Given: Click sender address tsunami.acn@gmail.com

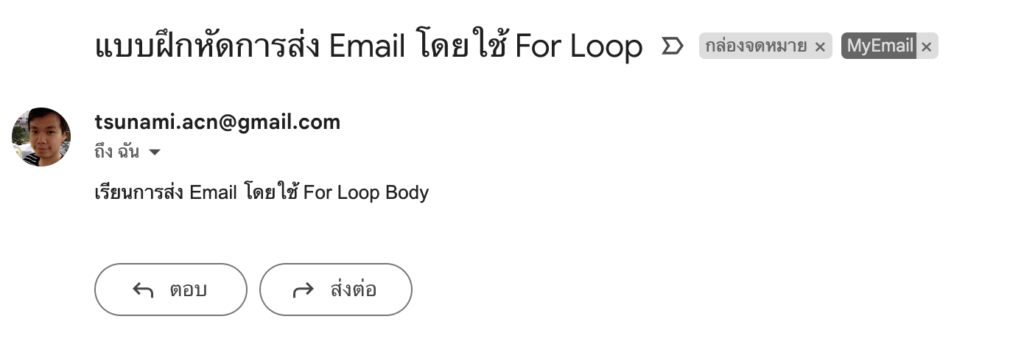Looking at the screenshot, I should (x=217, y=122).
